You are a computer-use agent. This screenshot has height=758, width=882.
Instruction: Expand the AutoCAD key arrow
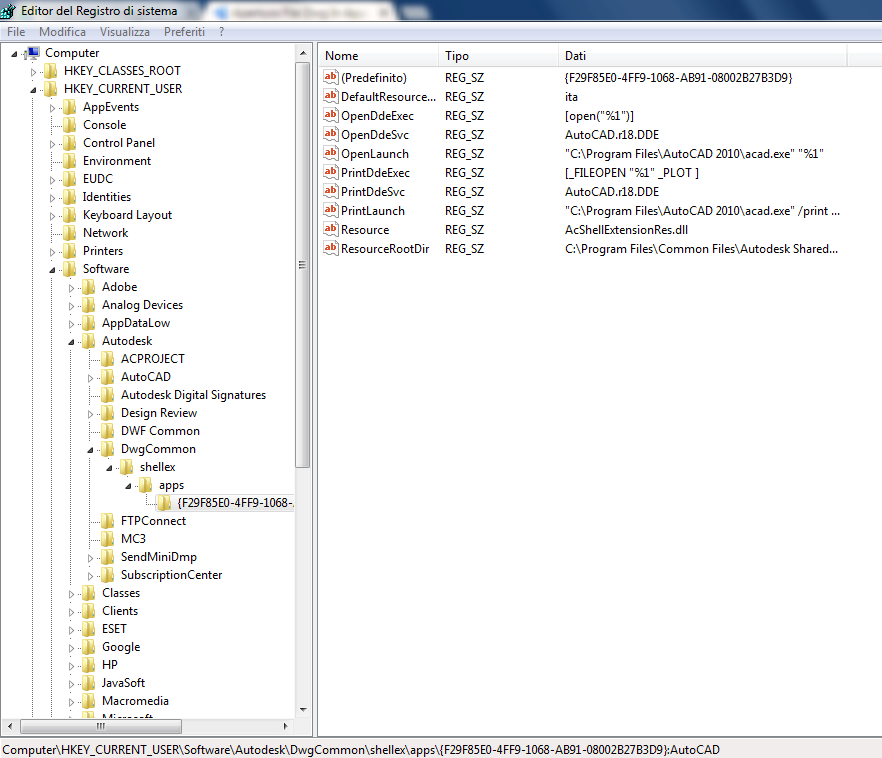(91, 377)
